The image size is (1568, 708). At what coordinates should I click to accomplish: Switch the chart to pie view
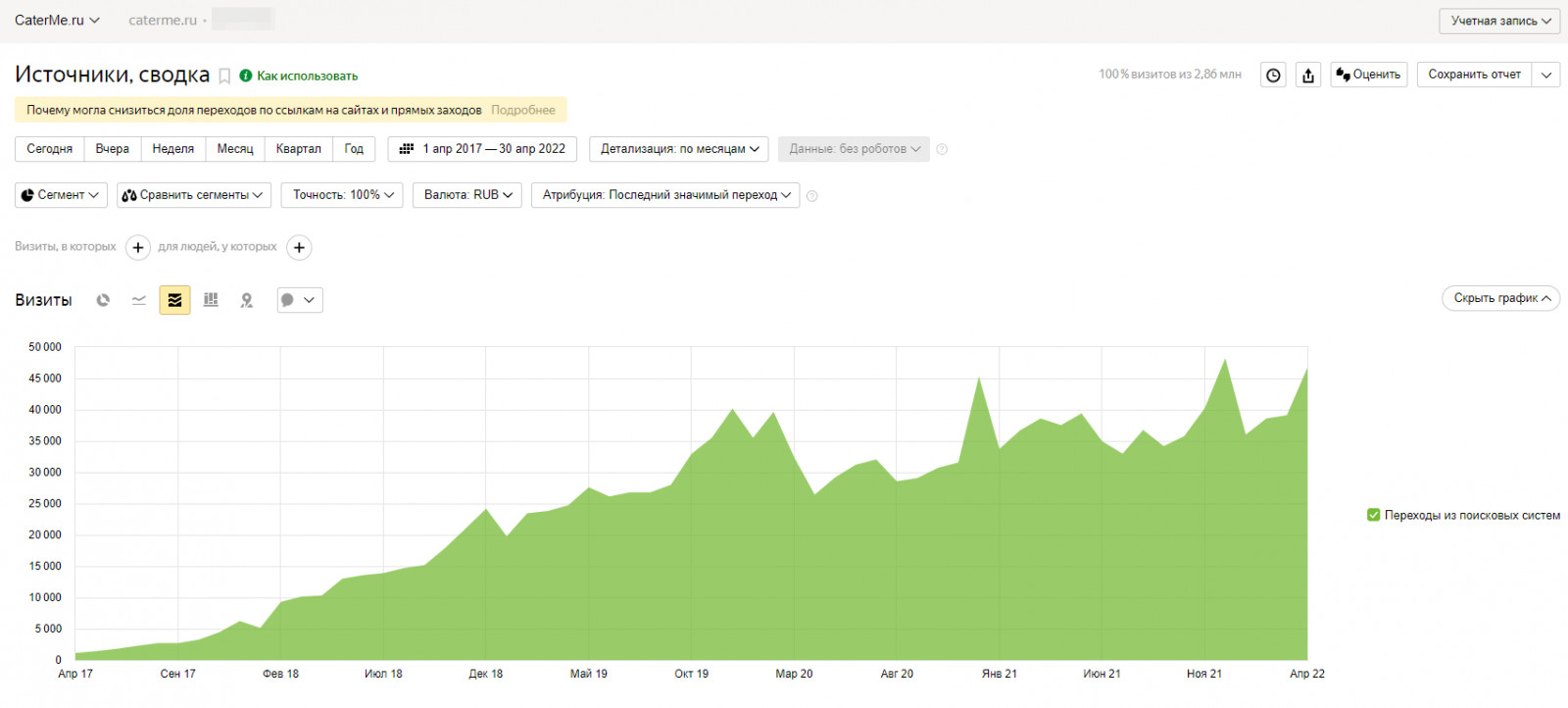pos(103,300)
